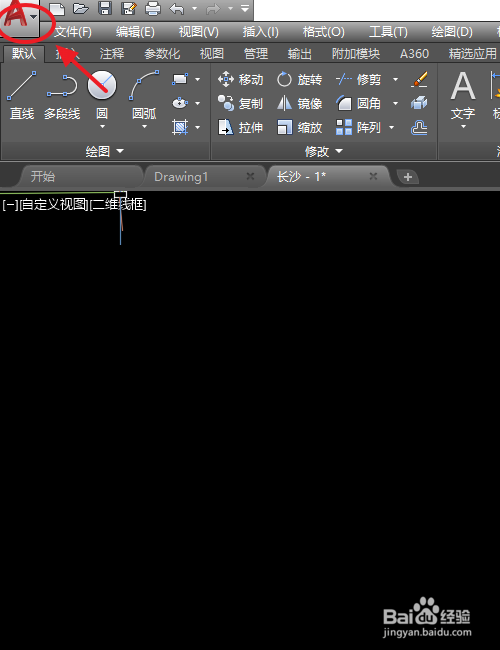
Task: Open the Redo history dropdown arrow
Action: 230,8
